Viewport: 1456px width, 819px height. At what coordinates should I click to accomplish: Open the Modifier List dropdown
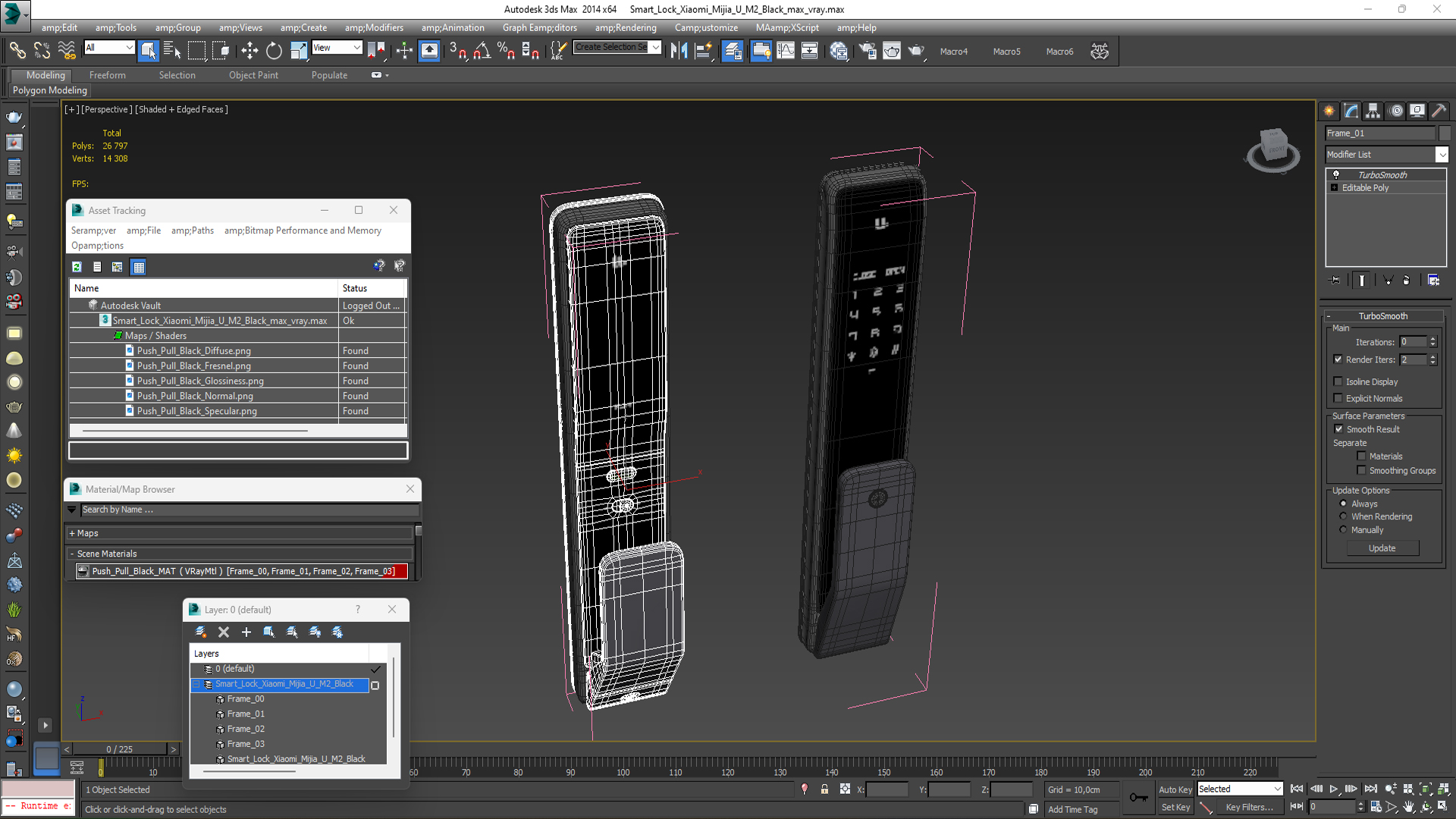click(x=1442, y=155)
